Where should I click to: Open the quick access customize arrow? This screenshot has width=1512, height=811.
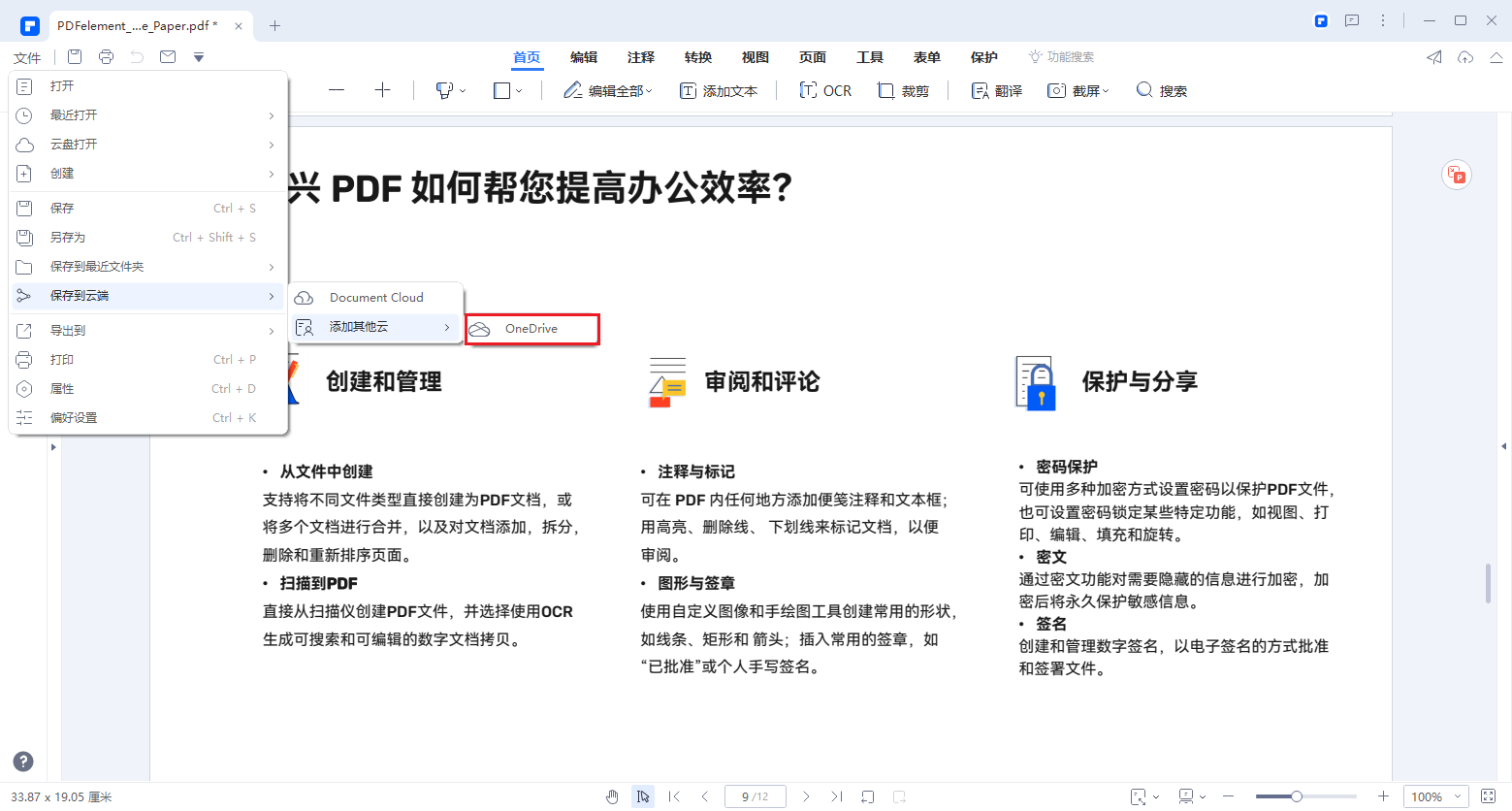(x=199, y=58)
